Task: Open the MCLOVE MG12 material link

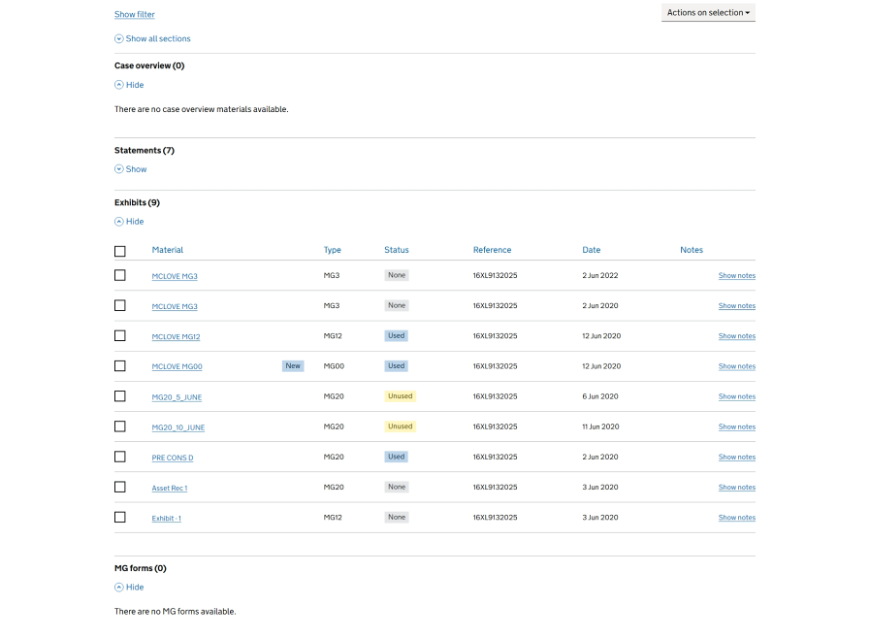Action: click(x=176, y=337)
